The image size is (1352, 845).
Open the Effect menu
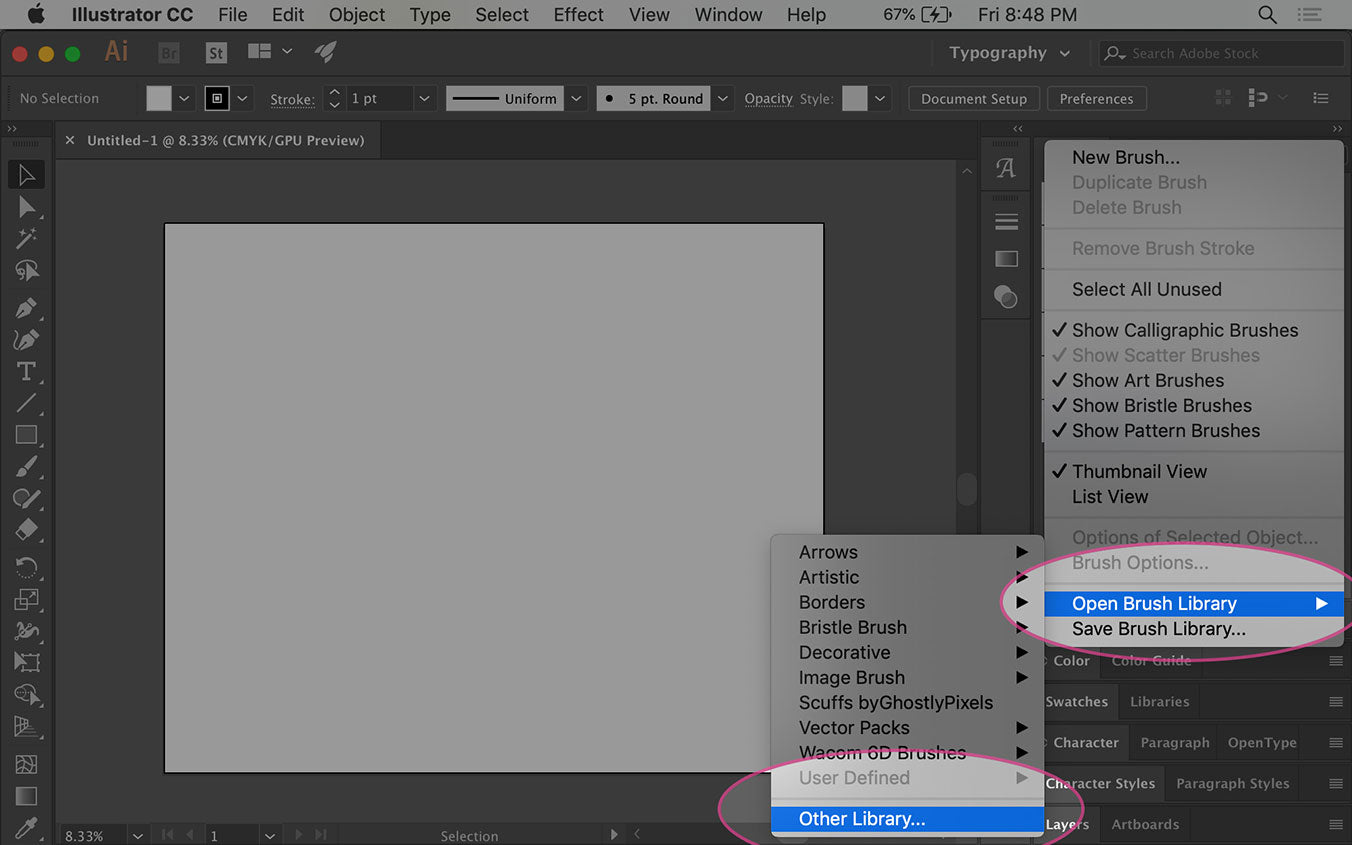(578, 14)
